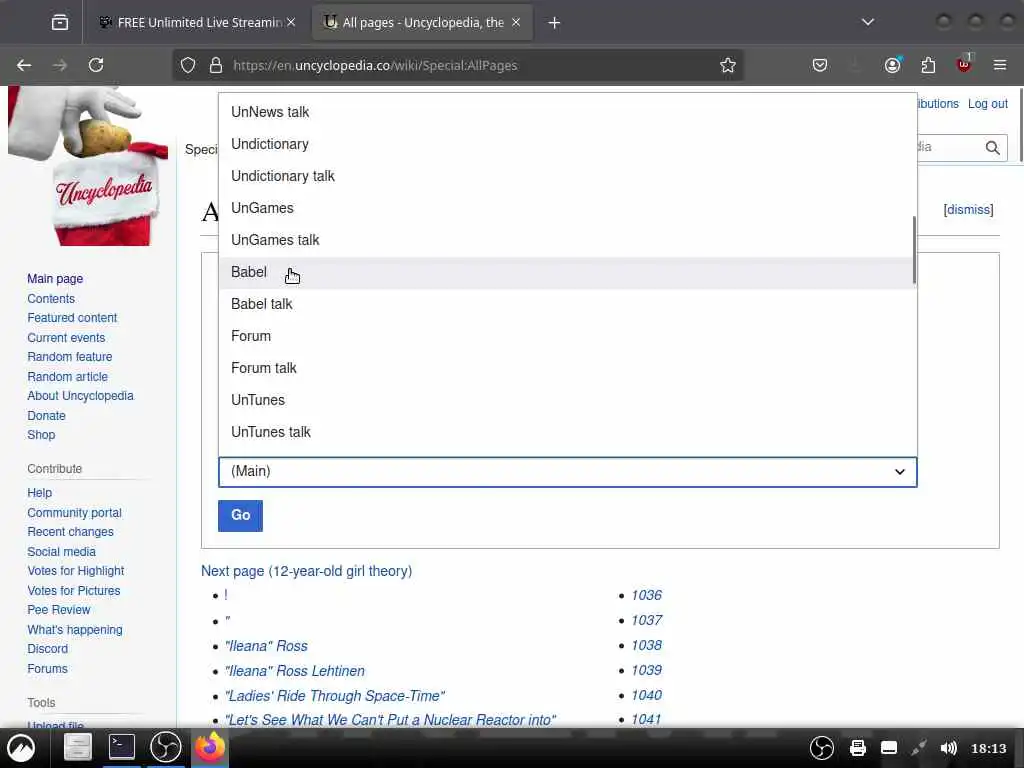
Task: Open the Donate sidebar link
Action: (x=46, y=416)
